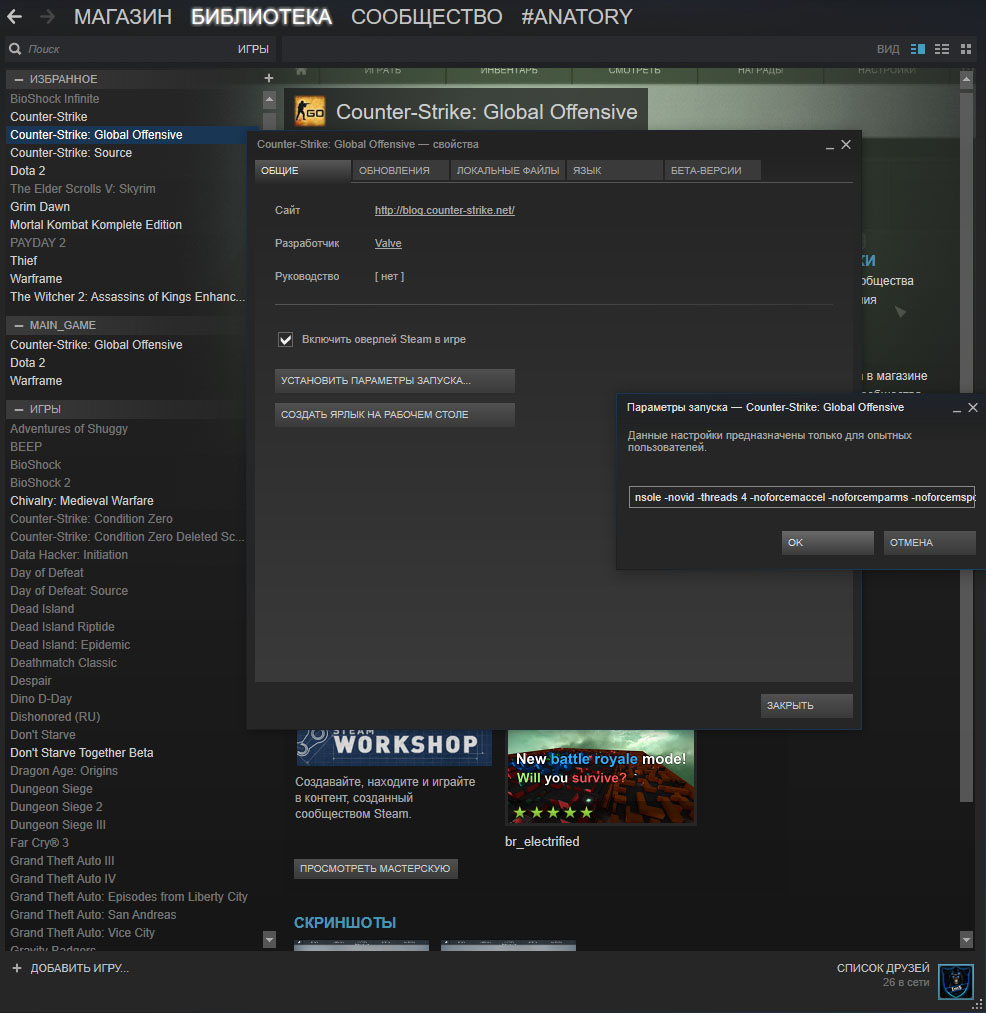
Task: Open the #ANATORY profile menu
Action: 576,17
